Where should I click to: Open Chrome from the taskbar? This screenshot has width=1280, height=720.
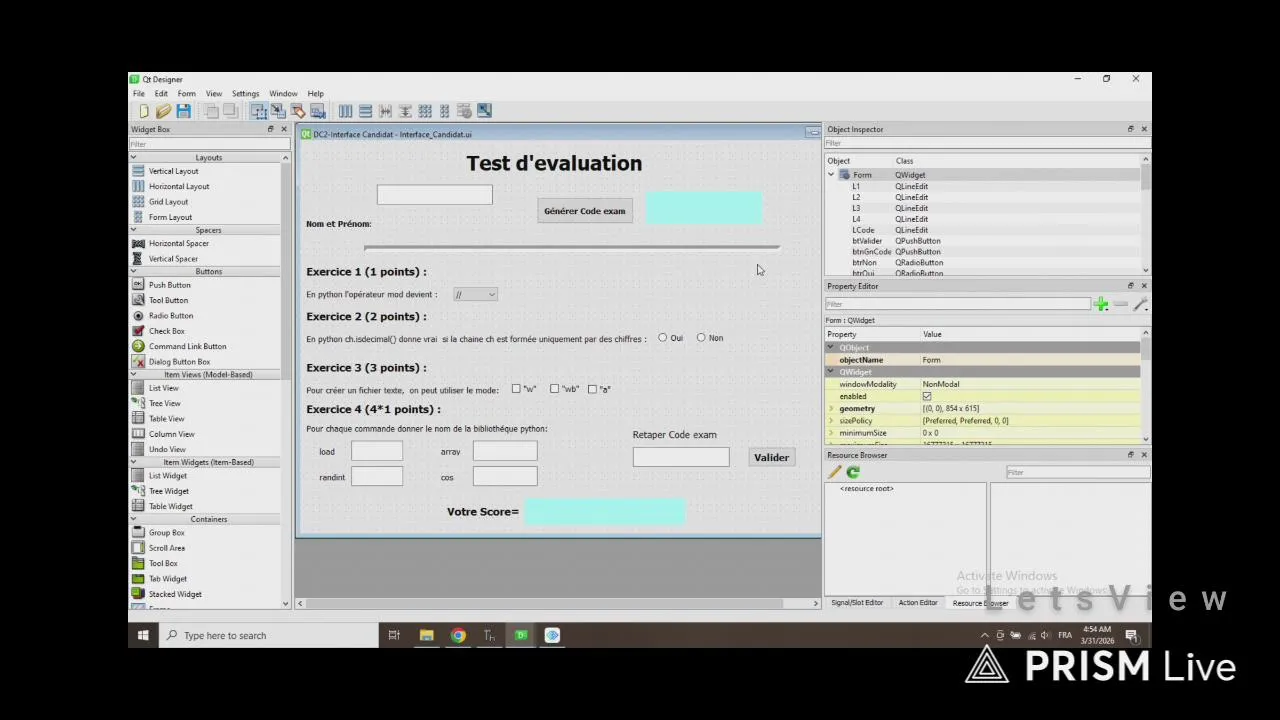tap(458, 635)
